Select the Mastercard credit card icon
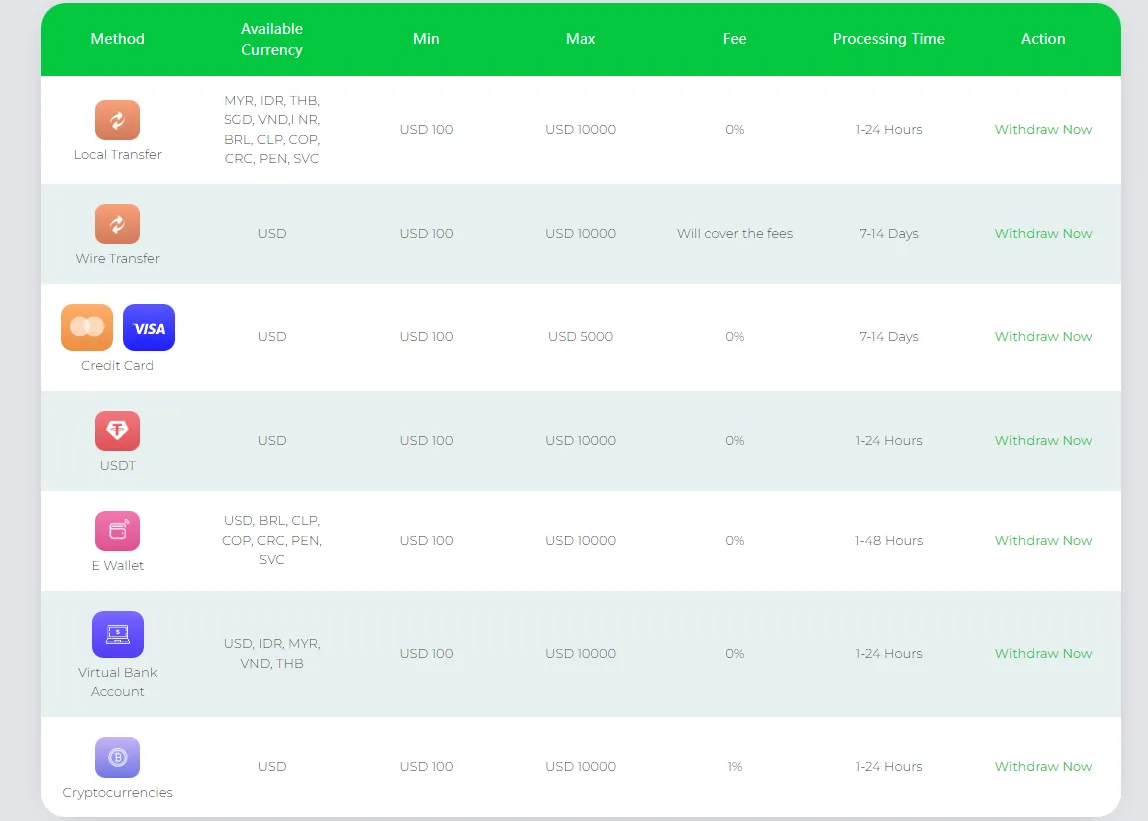This screenshot has width=1148, height=821. pyautogui.click(x=87, y=327)
